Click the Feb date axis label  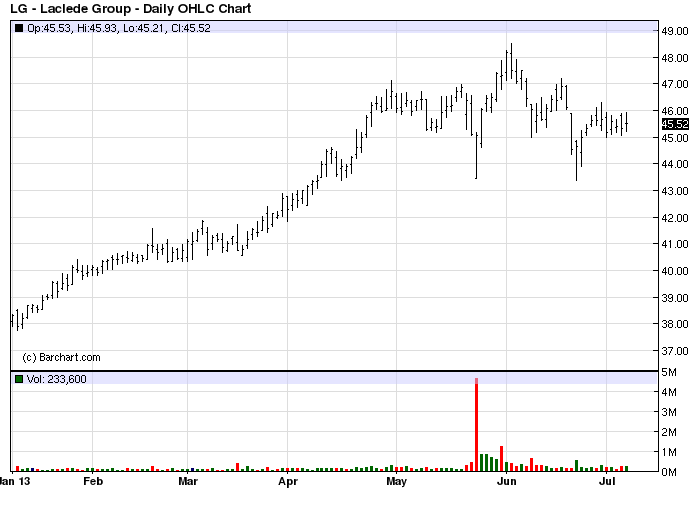pyautogui.click(x=93, y=481)
